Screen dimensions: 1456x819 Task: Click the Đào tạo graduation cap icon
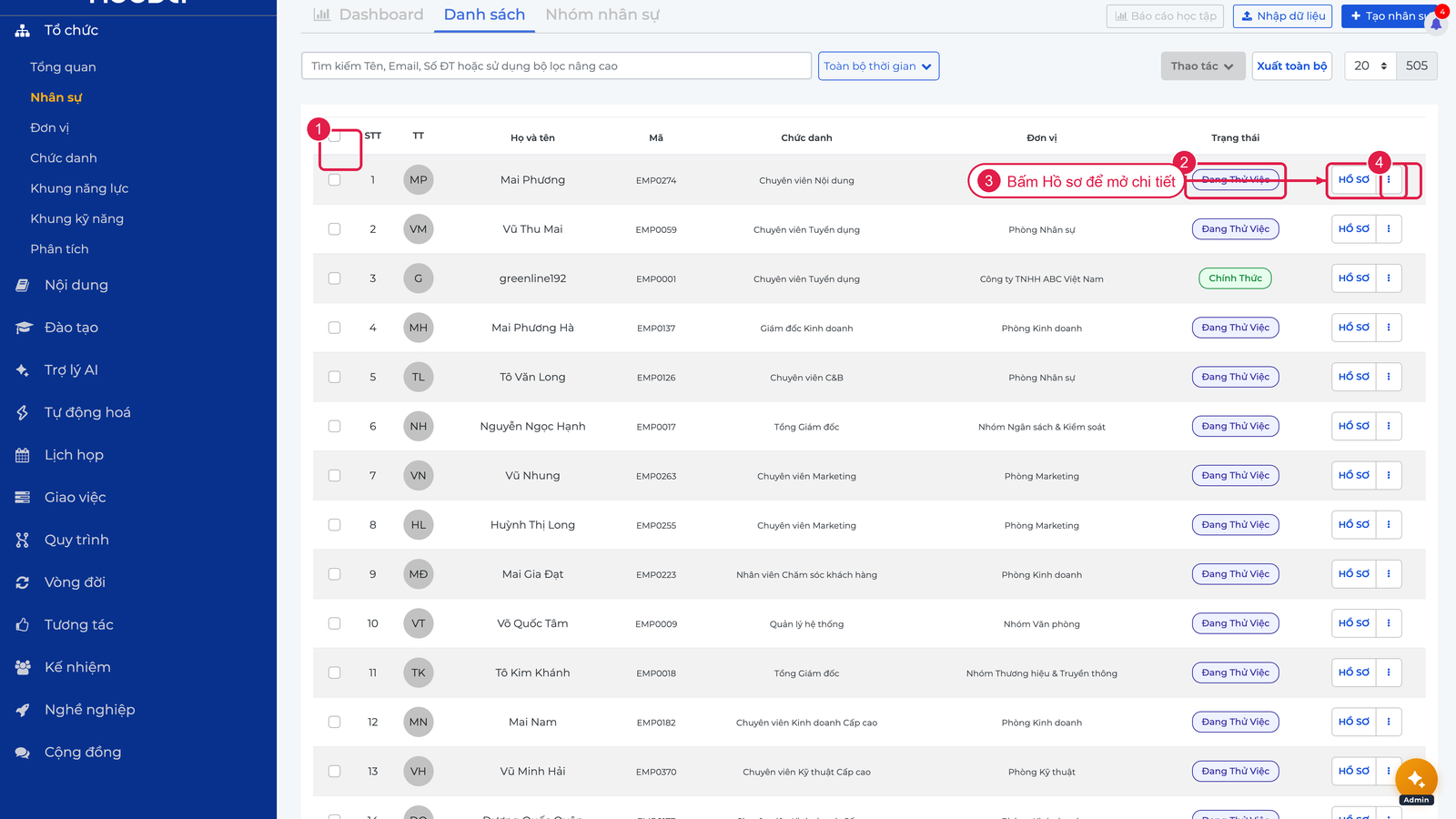point(23,328)
